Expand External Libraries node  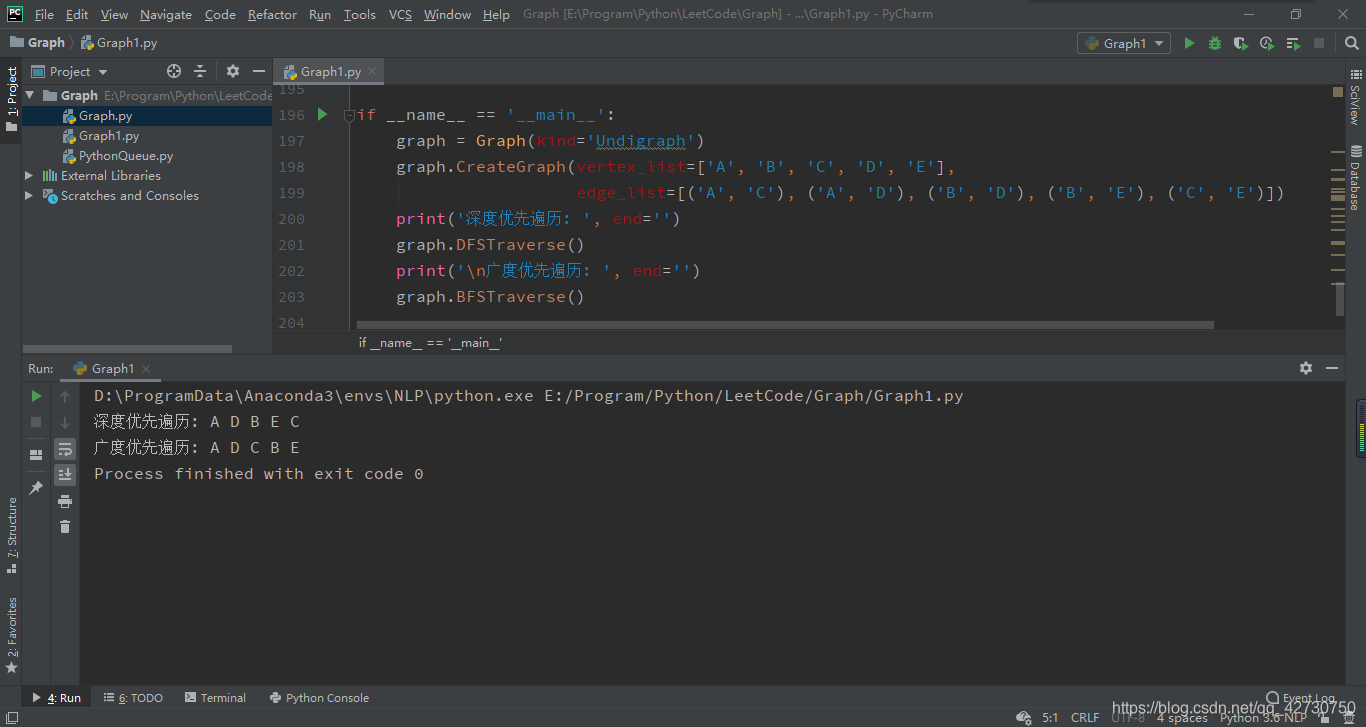tap(29, 176)
